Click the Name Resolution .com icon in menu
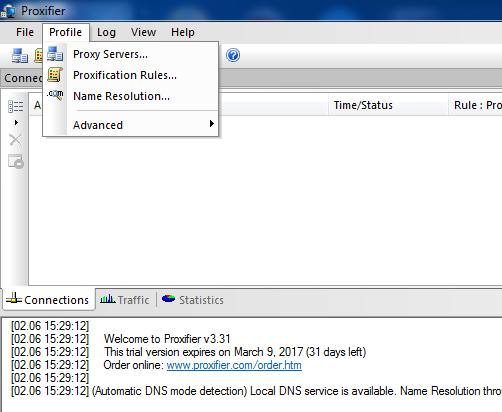This screenshot has height=412, width=502. [x=55, y=95]
